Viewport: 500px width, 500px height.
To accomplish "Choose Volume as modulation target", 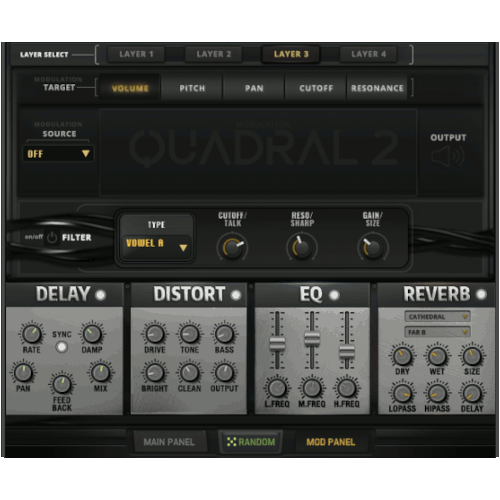I will click(x=130, y=88).
